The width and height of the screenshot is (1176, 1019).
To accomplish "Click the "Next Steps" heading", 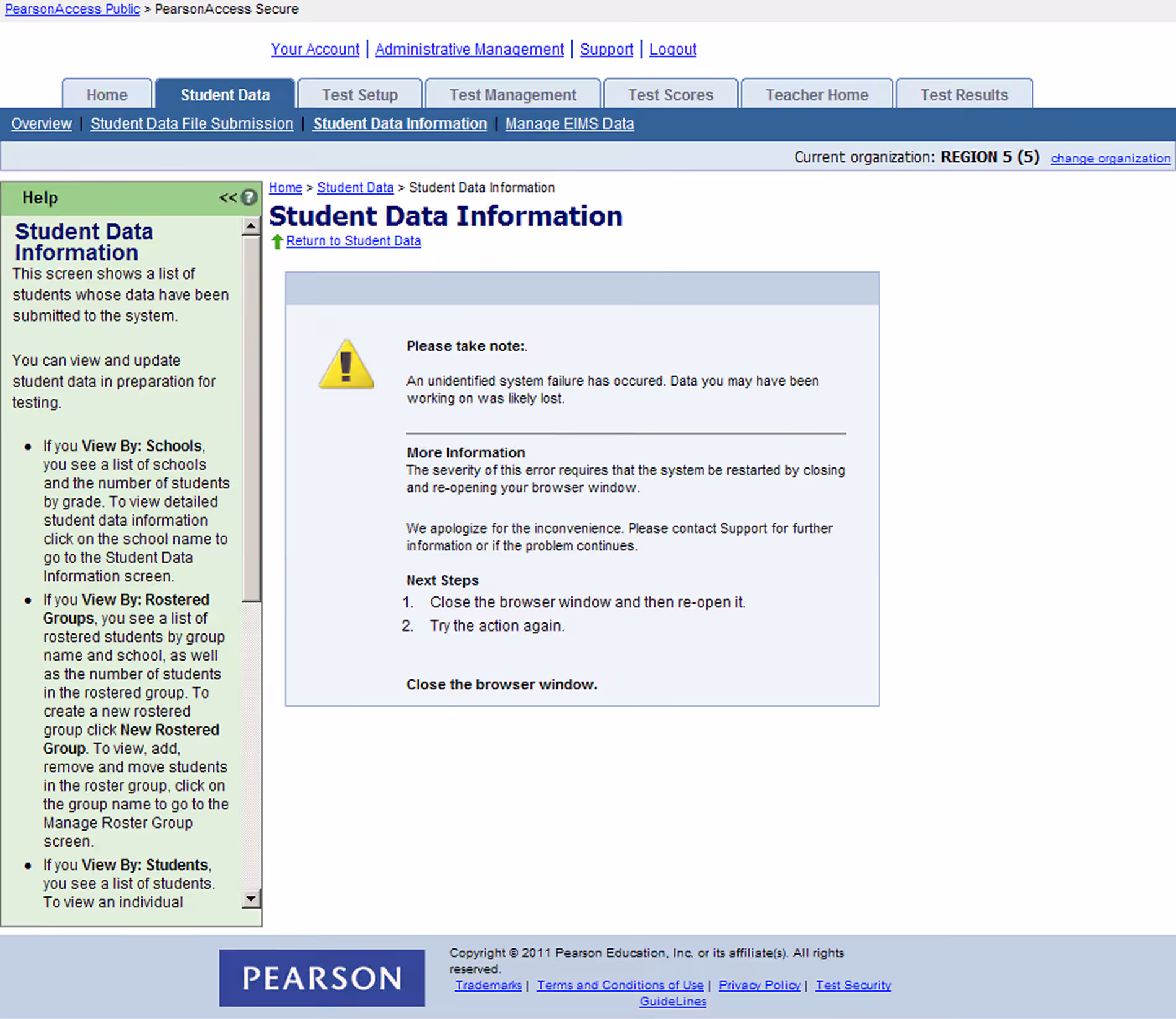I will click(443, 580).
